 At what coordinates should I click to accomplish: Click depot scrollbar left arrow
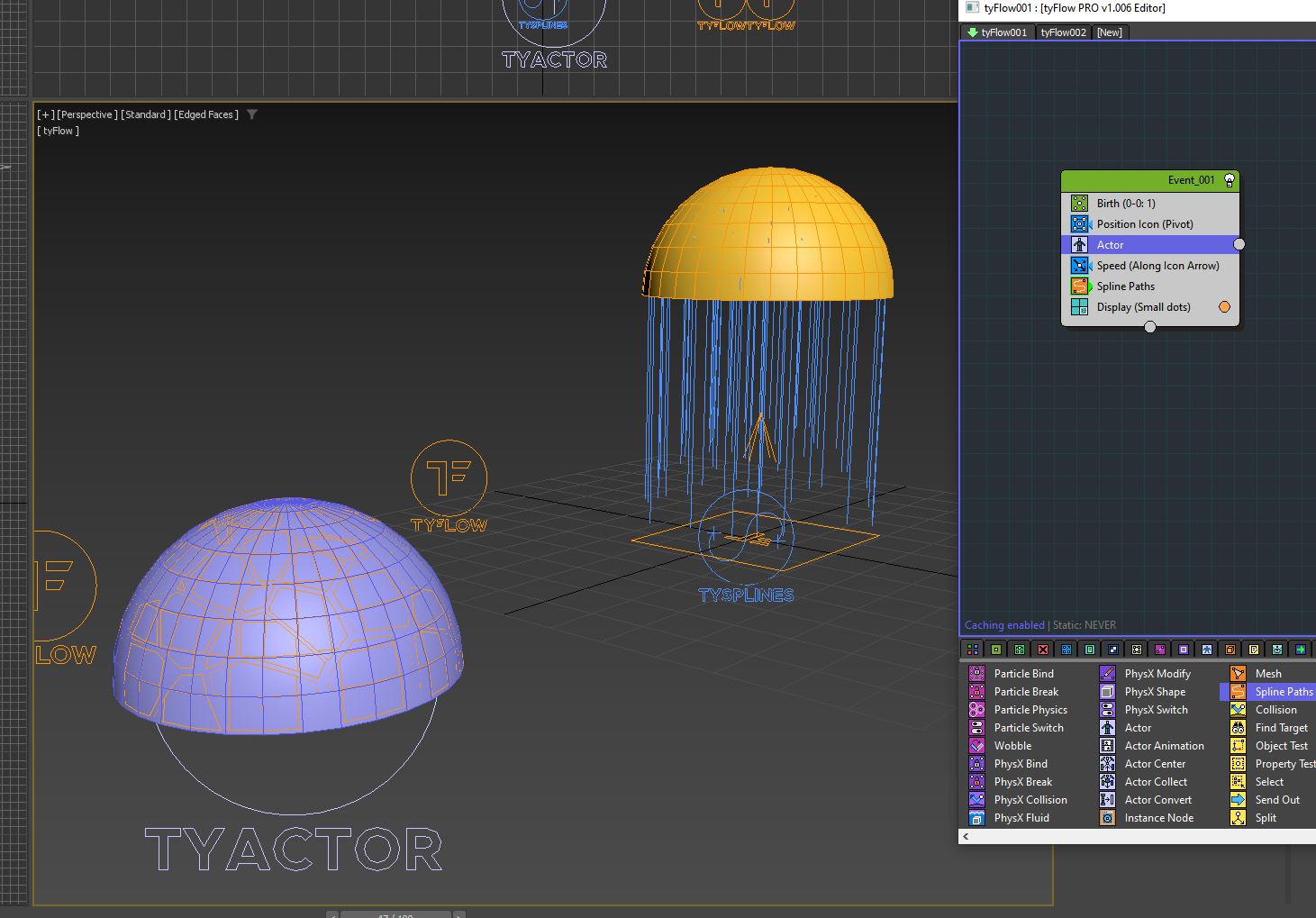point(966,836)
